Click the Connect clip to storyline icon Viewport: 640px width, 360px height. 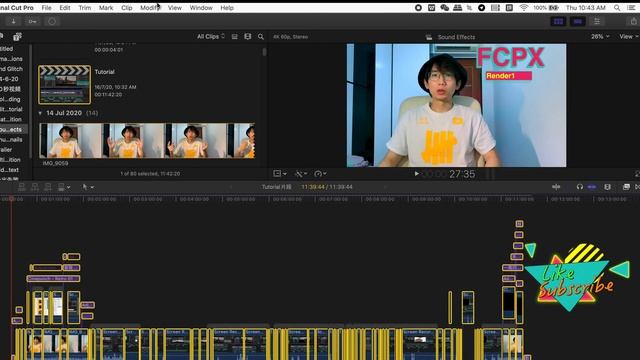click(22, 187)
